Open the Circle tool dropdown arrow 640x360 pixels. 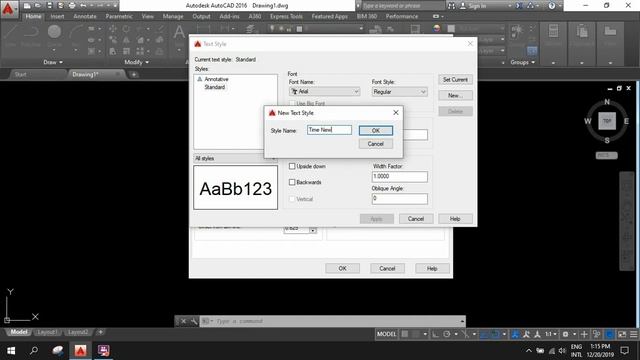click(54, 50)
